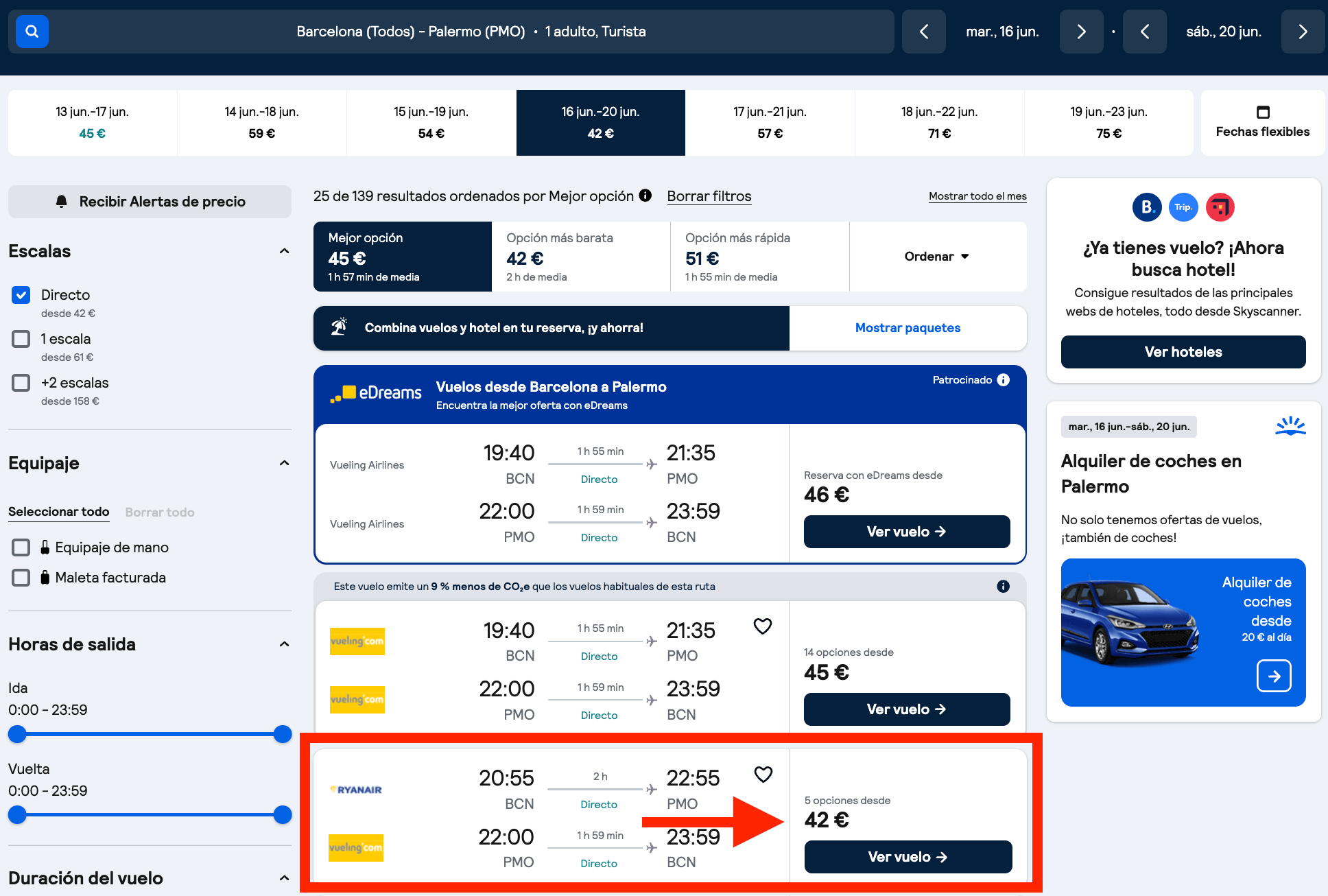Click the Vueling logo on the 19:40 flight
The image size is (1328, 896).
[357, 641]
